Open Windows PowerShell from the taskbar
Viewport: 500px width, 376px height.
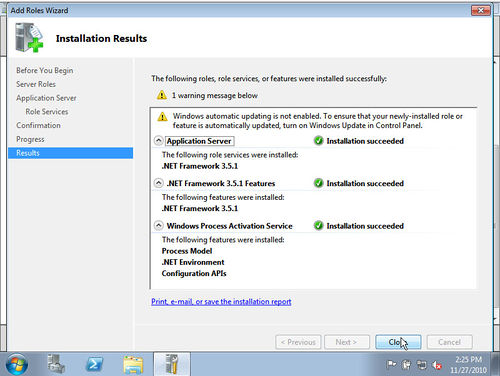94,364
